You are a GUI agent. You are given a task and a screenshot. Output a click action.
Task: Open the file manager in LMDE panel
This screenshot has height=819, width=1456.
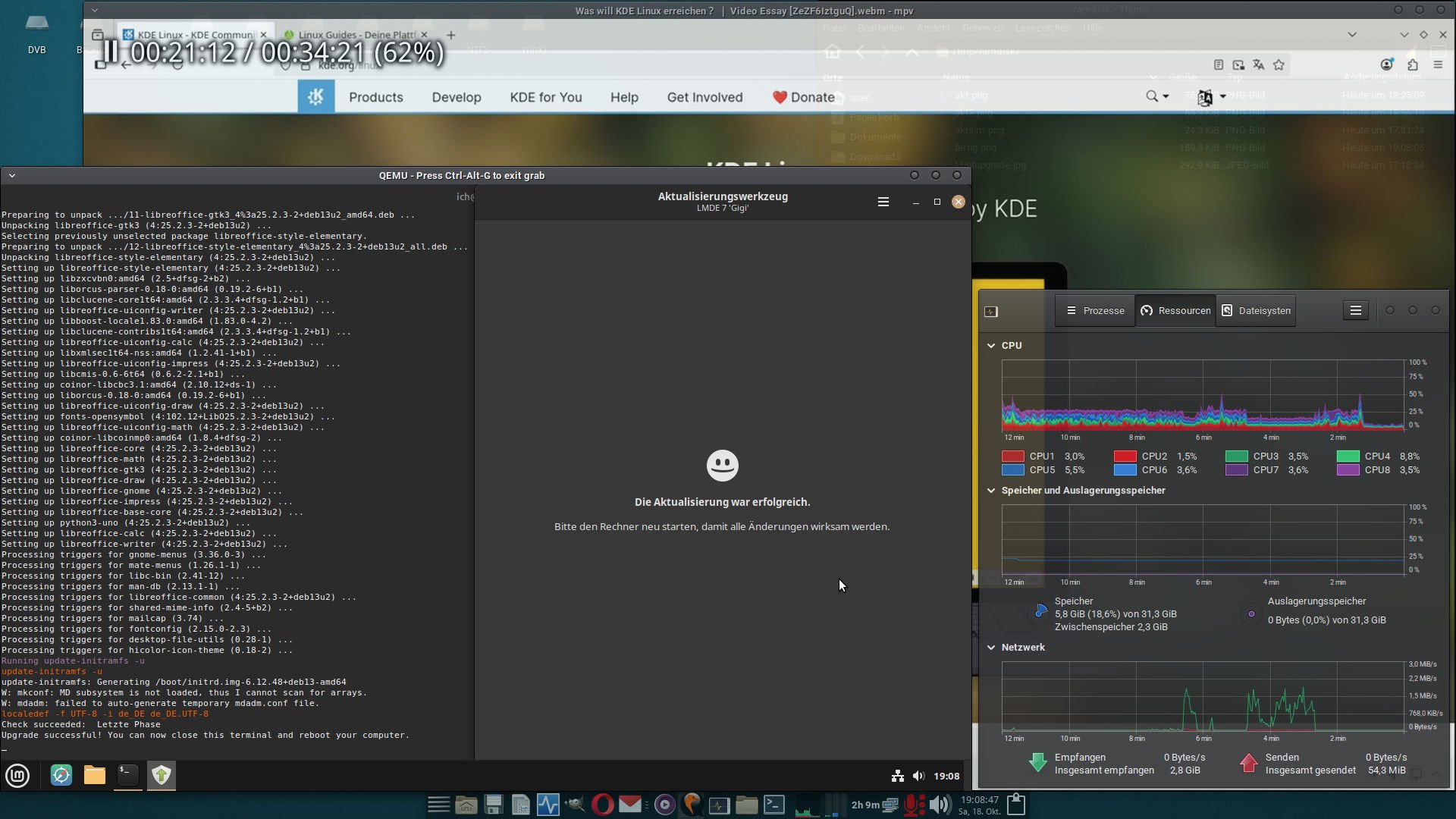tap(94, 775)
